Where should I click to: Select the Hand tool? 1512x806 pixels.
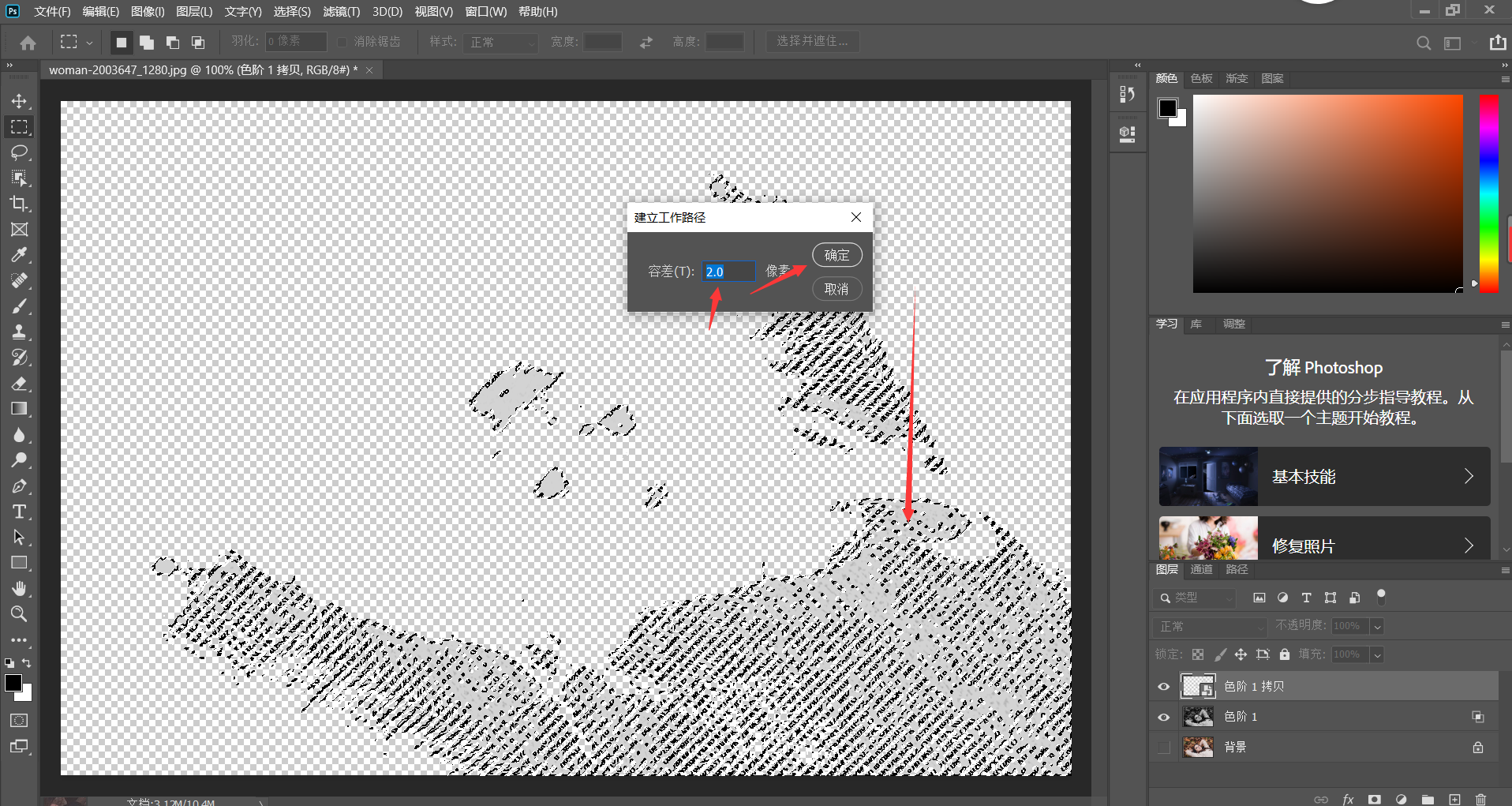(x=20, y=589)
